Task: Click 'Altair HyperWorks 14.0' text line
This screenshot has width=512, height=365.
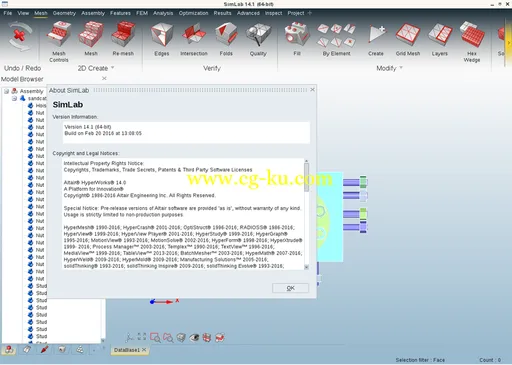Action: 95,182
